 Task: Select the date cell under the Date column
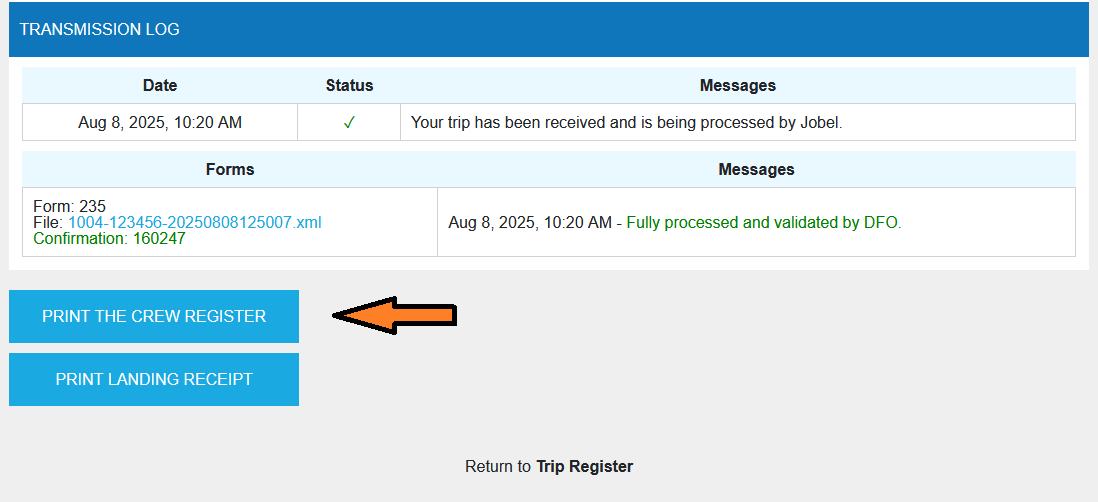[160, 123]
